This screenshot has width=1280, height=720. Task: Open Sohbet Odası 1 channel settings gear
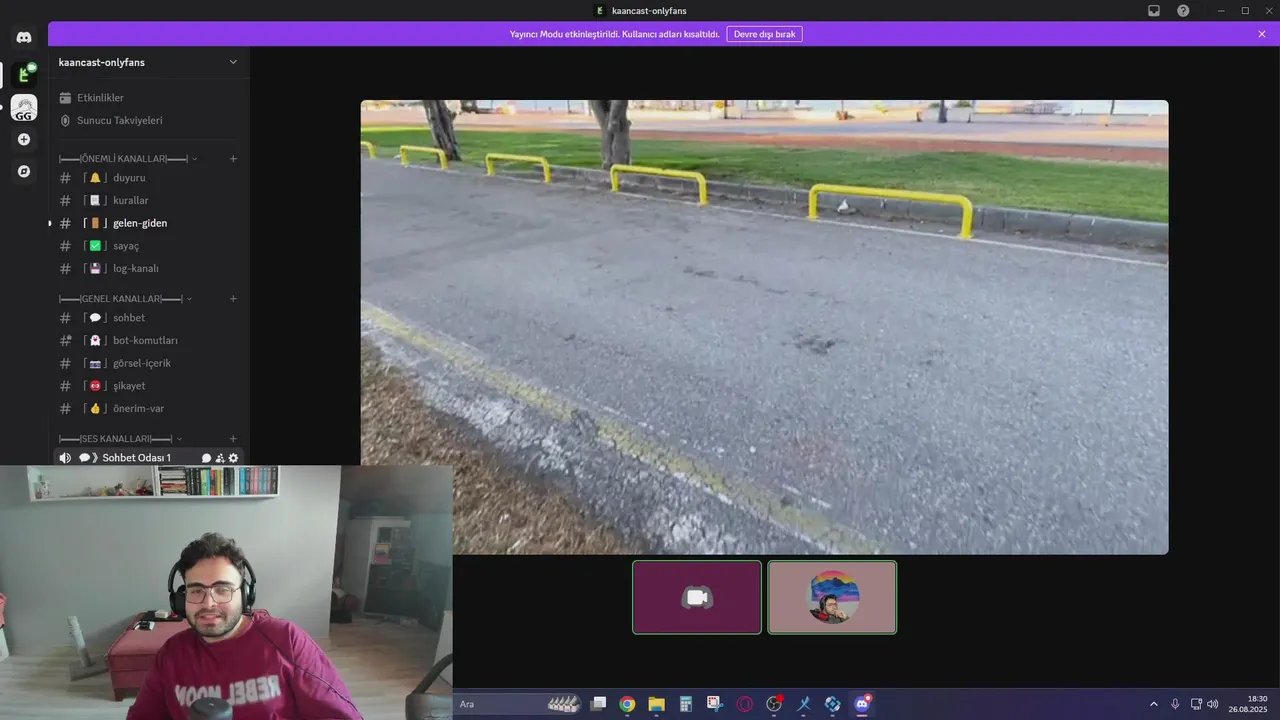(234, 458)
